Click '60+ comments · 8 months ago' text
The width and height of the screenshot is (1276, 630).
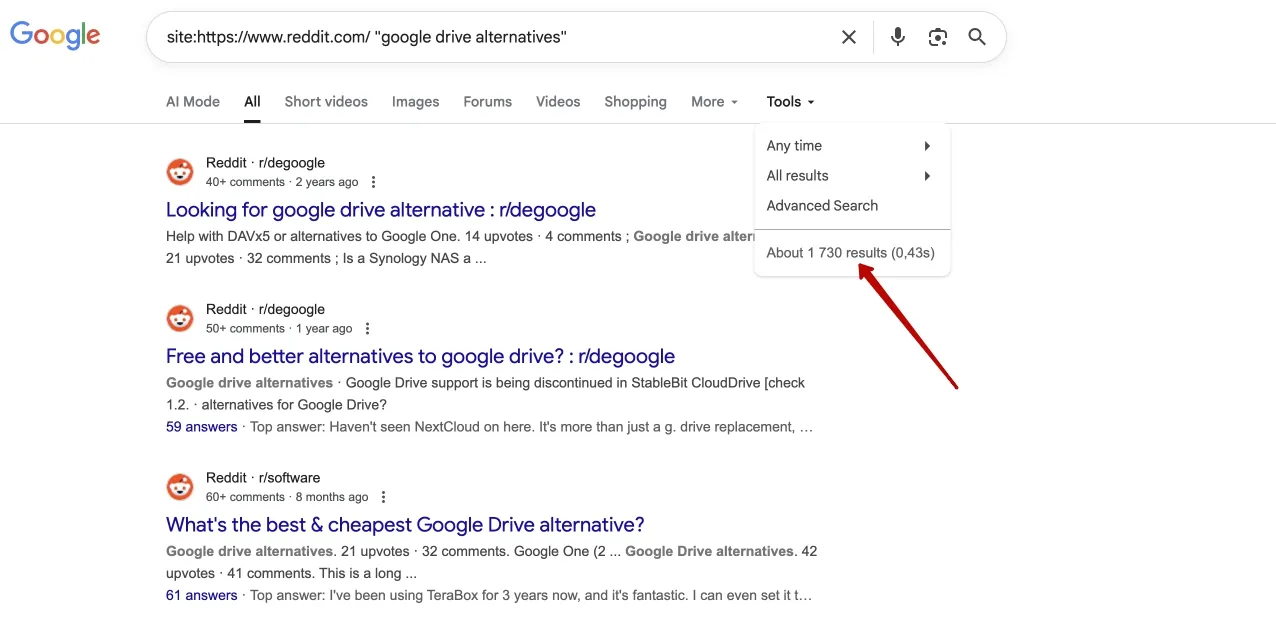pos(287,497)
